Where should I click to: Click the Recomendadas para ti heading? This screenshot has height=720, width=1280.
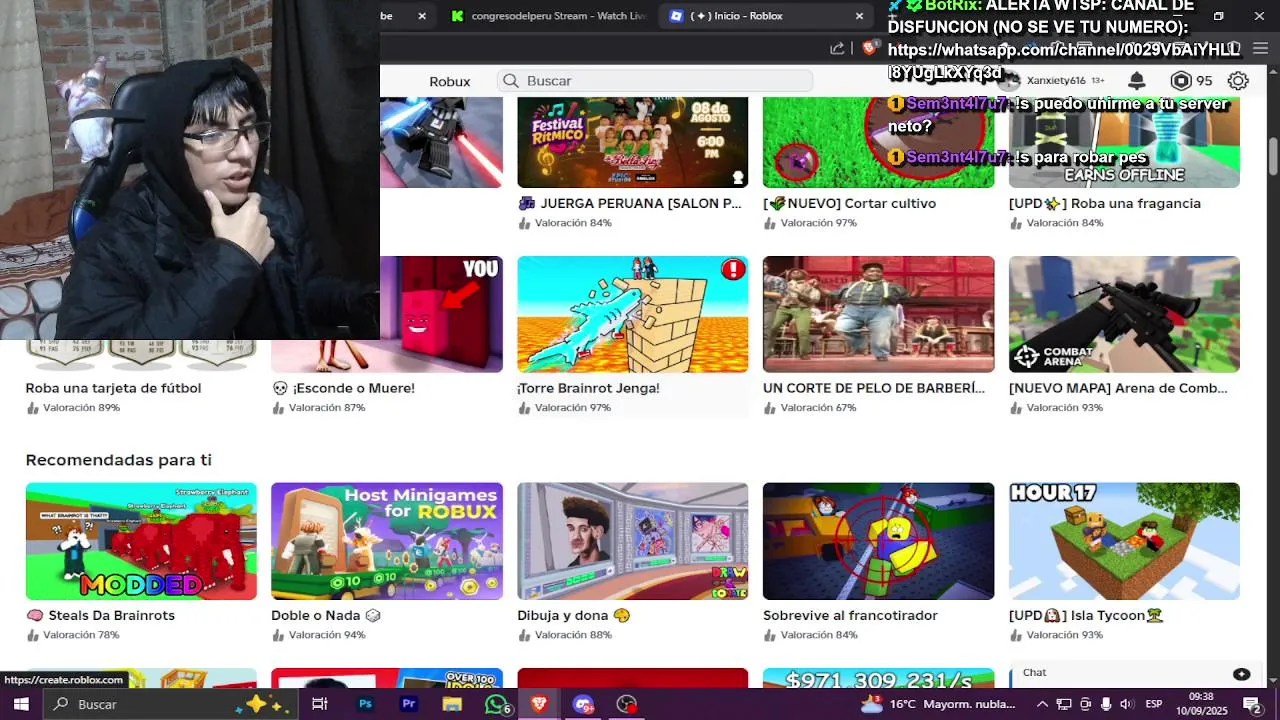(118, 460)
